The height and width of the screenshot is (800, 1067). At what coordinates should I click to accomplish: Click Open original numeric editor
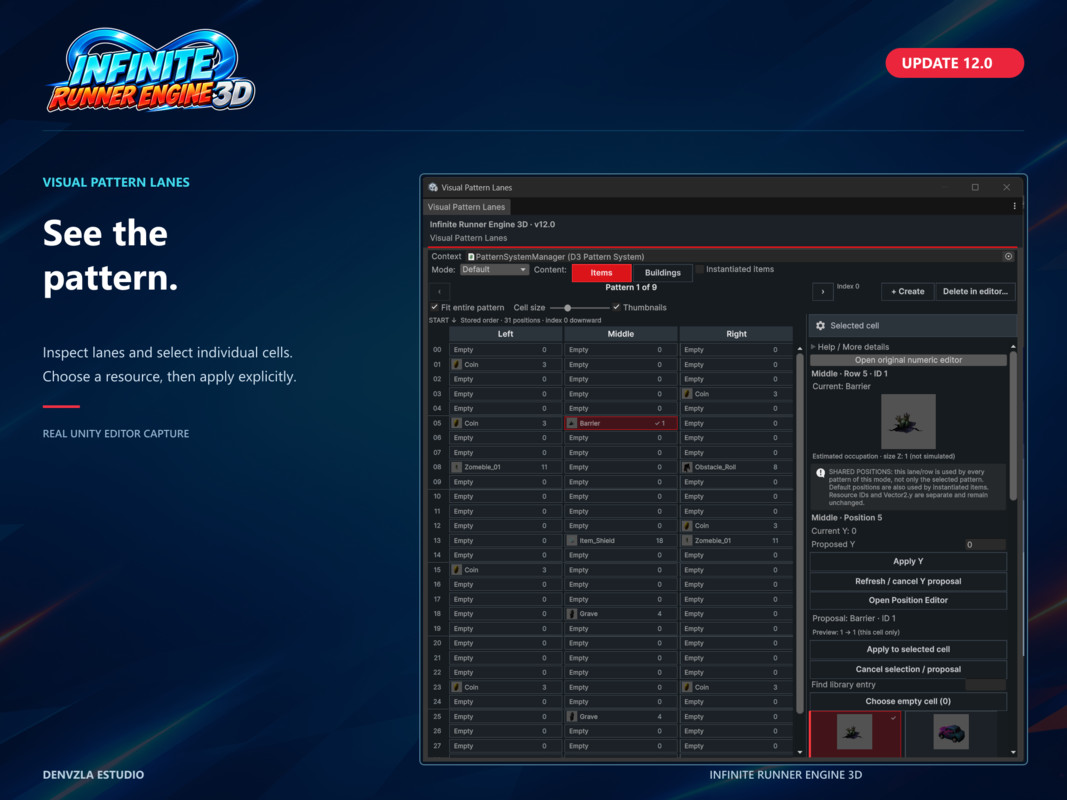tap(908, 360)
